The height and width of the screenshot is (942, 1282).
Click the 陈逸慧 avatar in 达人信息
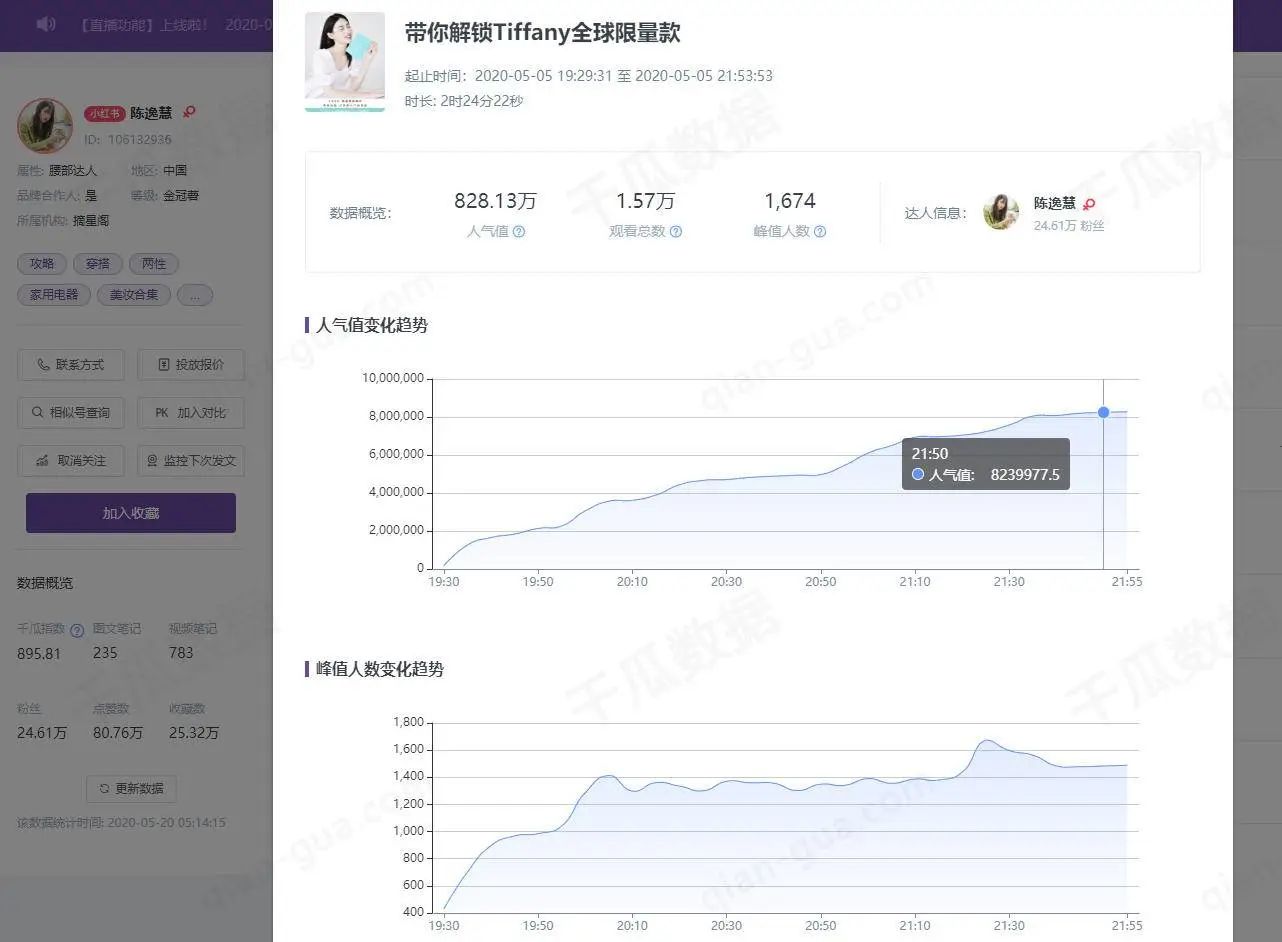[x=1001, y=212]
